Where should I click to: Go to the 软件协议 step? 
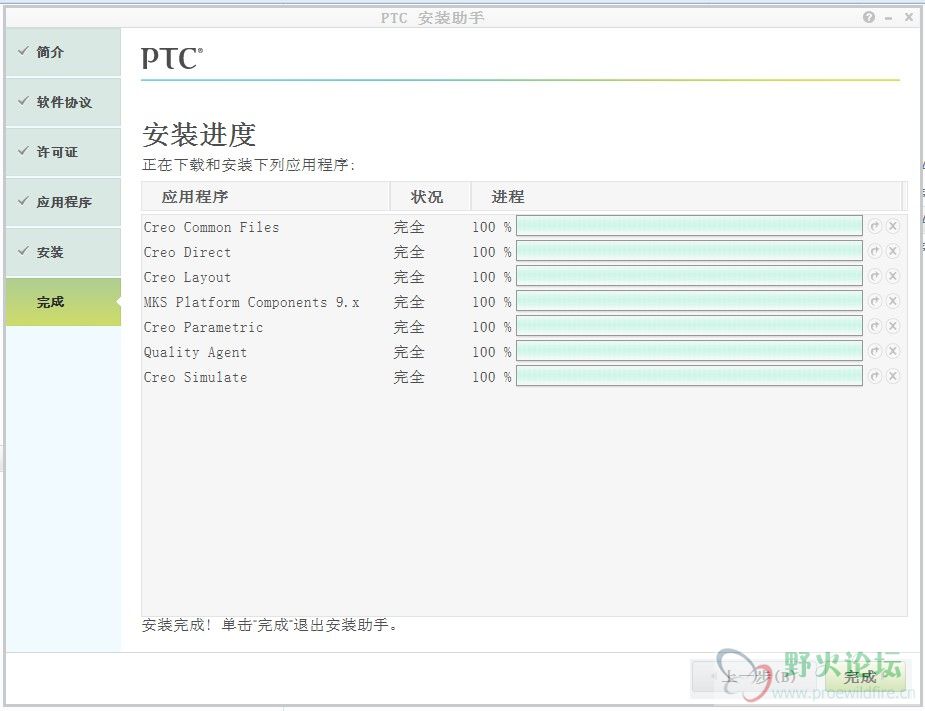(x=63, y=102)
